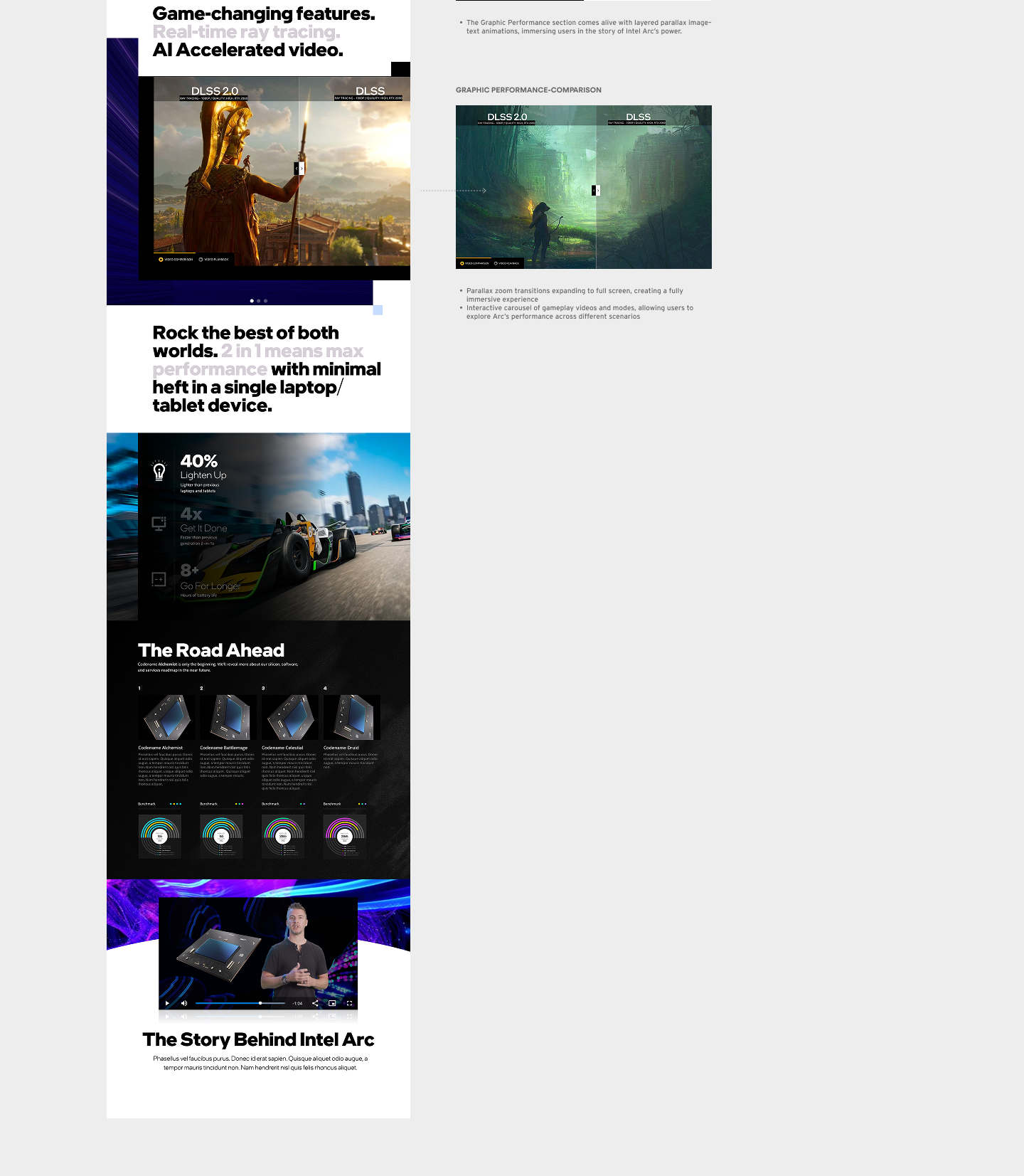Select Video Playback radio in forest image
Screen dimensions: 1024x1176
coord(507,263)
